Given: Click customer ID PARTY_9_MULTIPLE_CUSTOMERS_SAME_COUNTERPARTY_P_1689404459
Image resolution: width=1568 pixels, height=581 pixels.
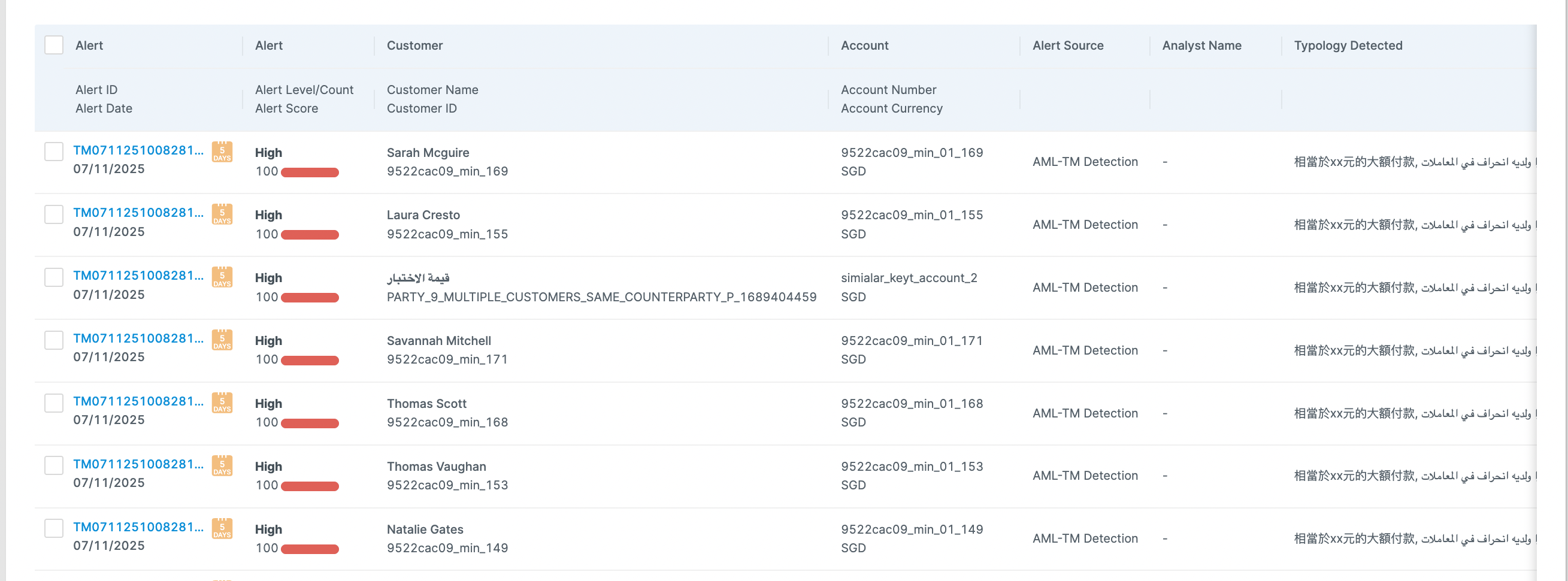Looking at the screenshot, I should 601,297.
